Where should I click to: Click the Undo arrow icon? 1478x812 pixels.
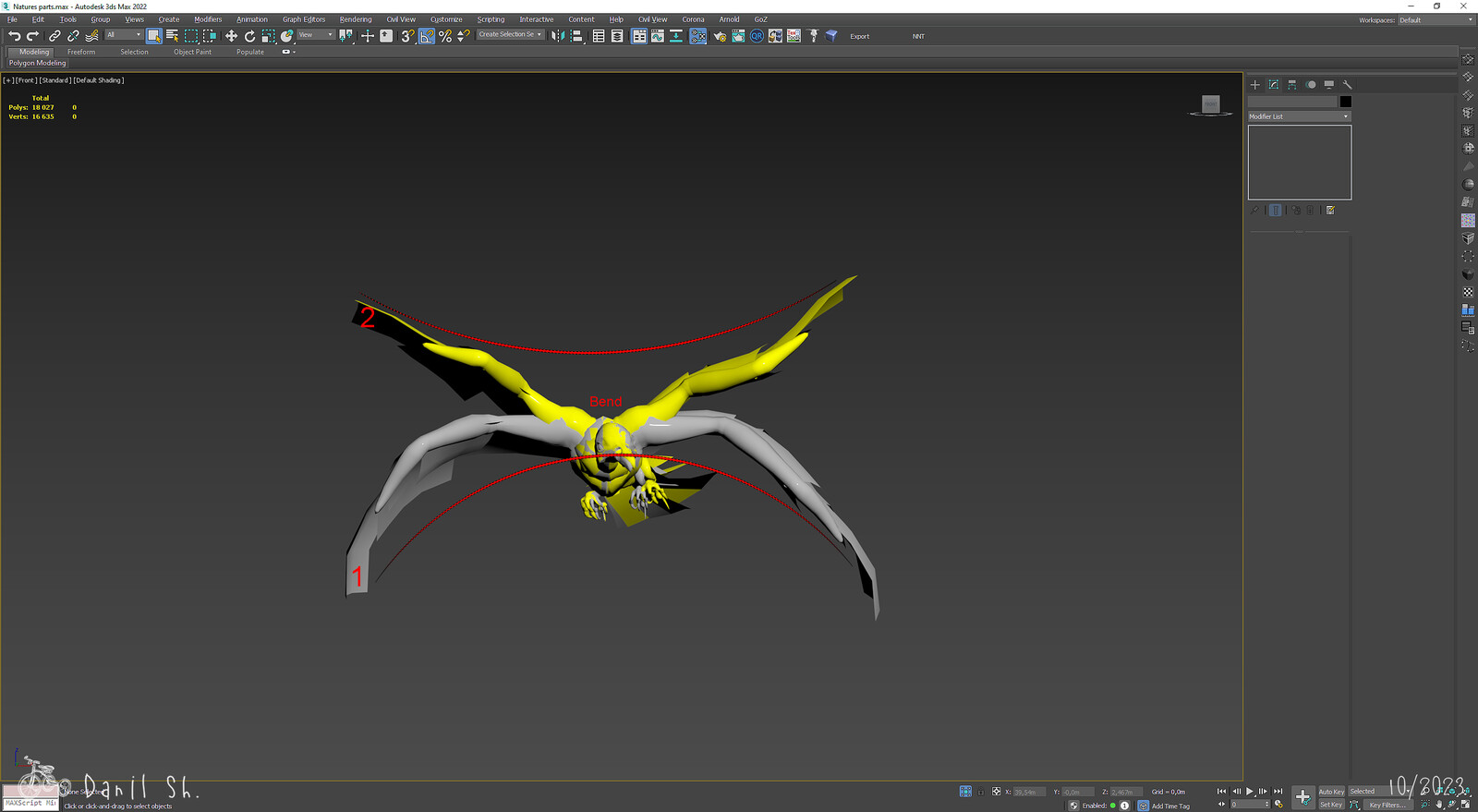14,36
